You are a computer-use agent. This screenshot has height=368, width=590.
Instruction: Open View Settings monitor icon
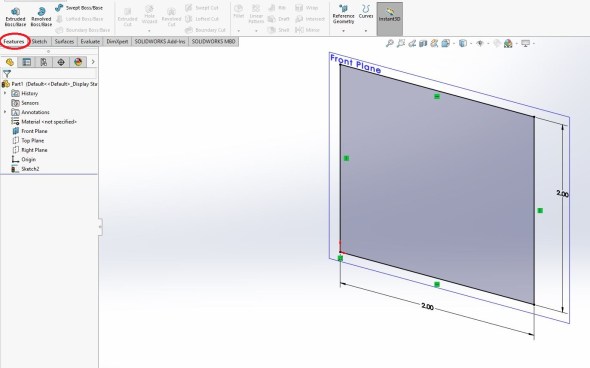pos(526,44)
